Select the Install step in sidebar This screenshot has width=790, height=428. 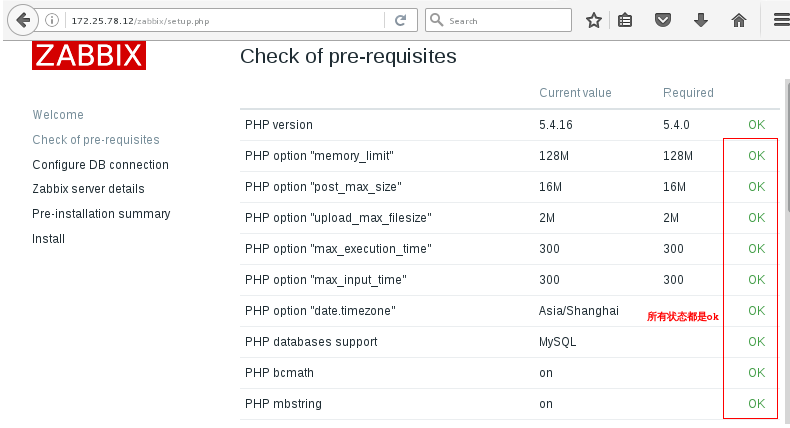tap(48, 239)
